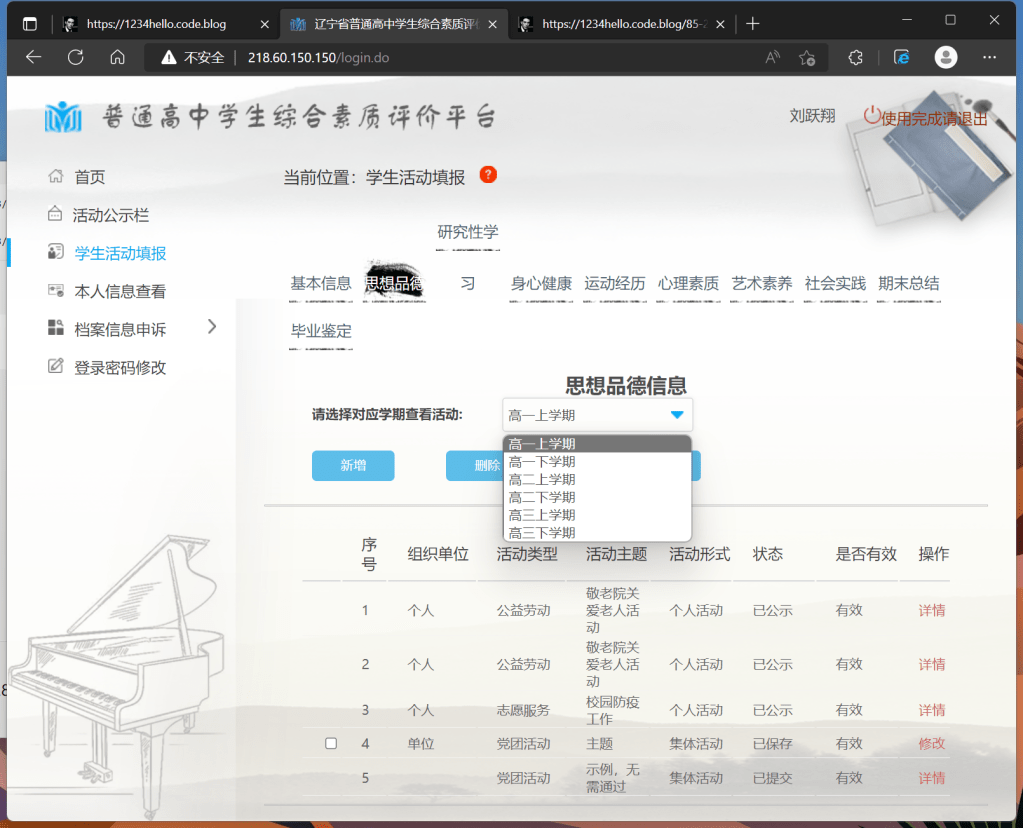Image resolution: width=1023 pixels, height=828 pixels.
Task: Switch to the 身心健康 tab
Action: pos(541,284)
